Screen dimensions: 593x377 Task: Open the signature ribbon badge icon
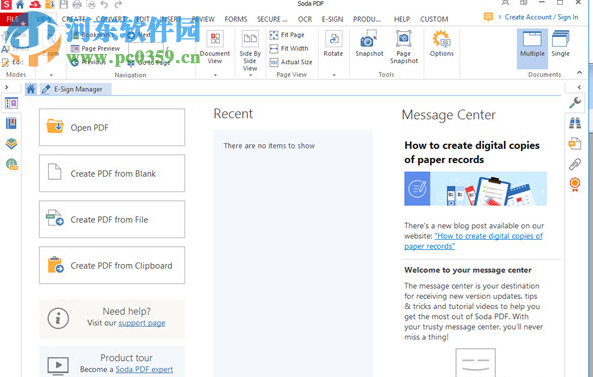click(x=575, y=185)
